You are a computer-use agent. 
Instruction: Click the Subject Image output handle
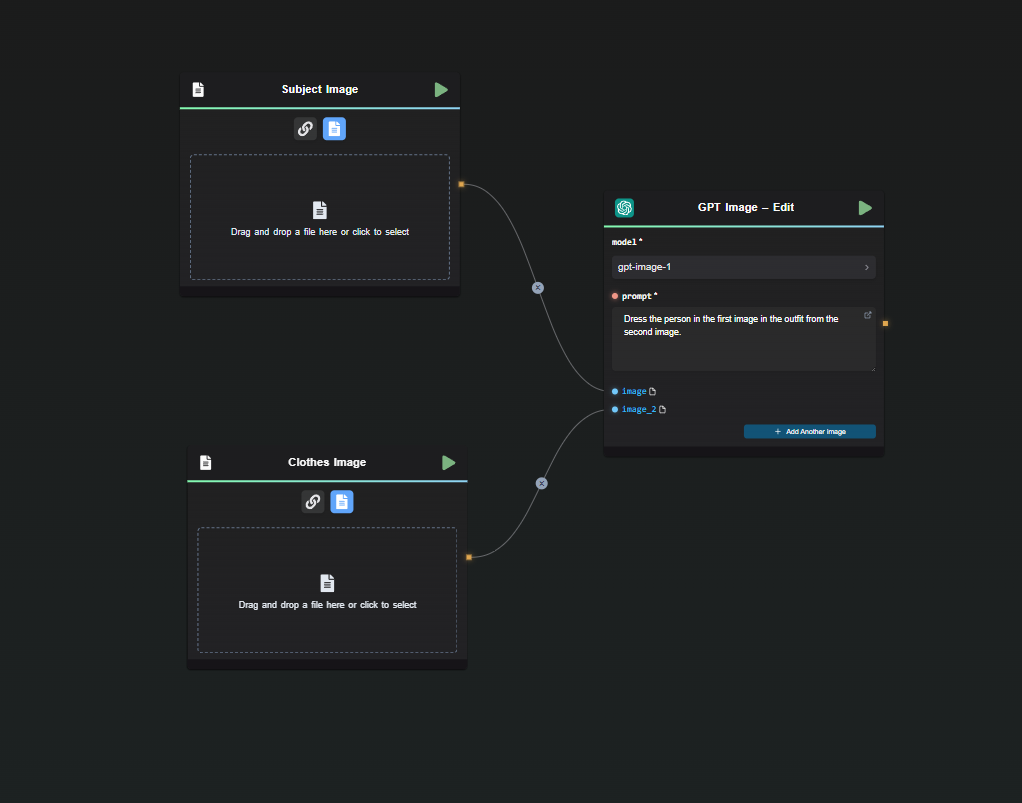click(x=461, y=184)
